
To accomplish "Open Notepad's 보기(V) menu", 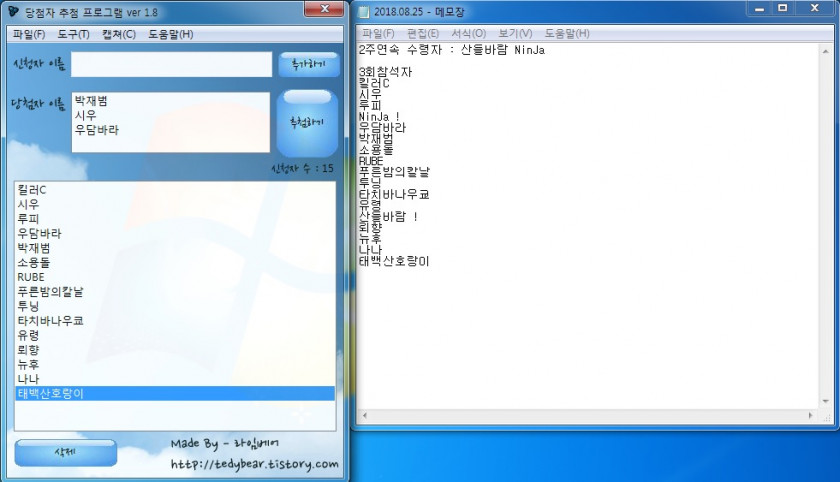I will click(x=515, y=33).
